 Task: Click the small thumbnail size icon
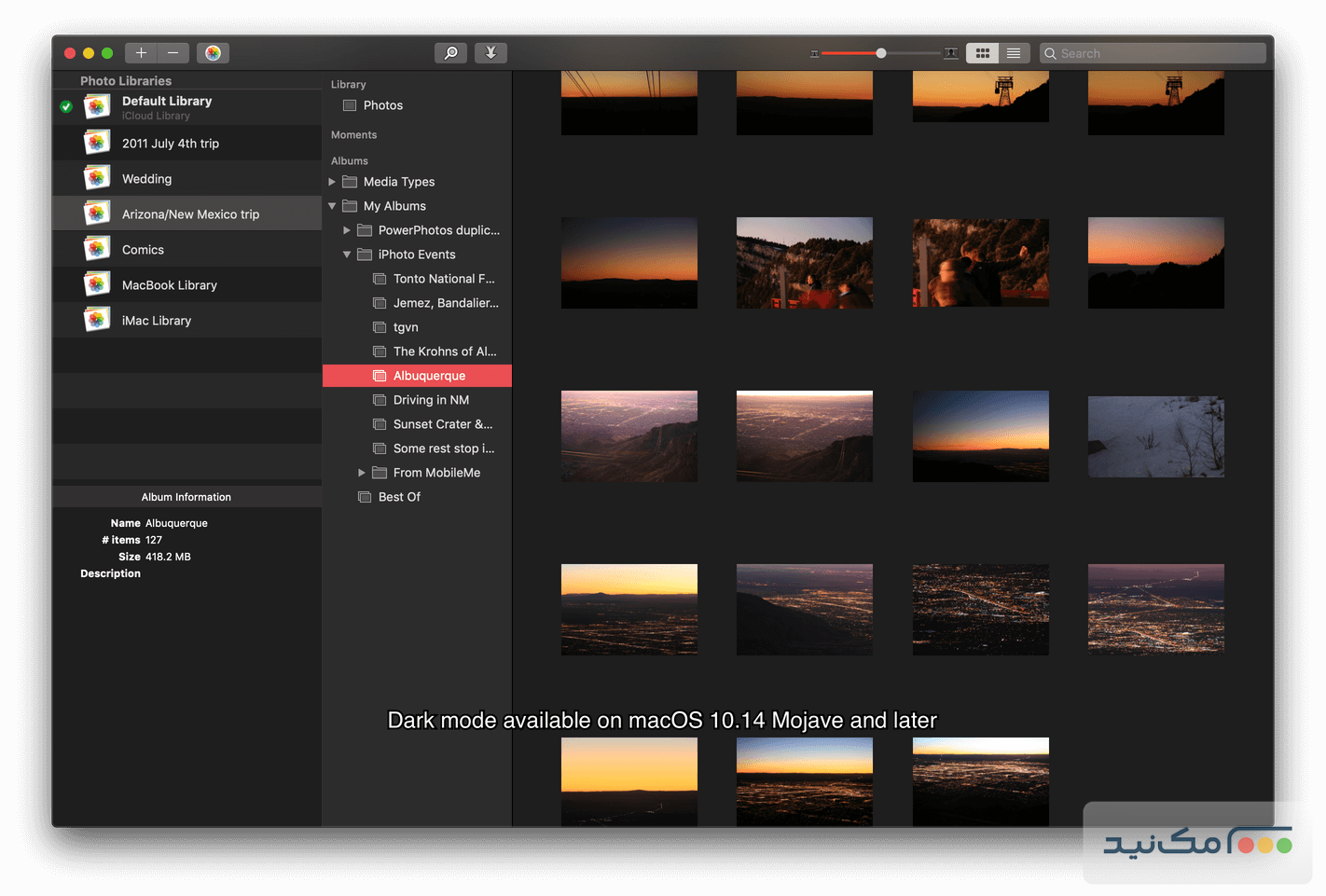coord(814,54)
